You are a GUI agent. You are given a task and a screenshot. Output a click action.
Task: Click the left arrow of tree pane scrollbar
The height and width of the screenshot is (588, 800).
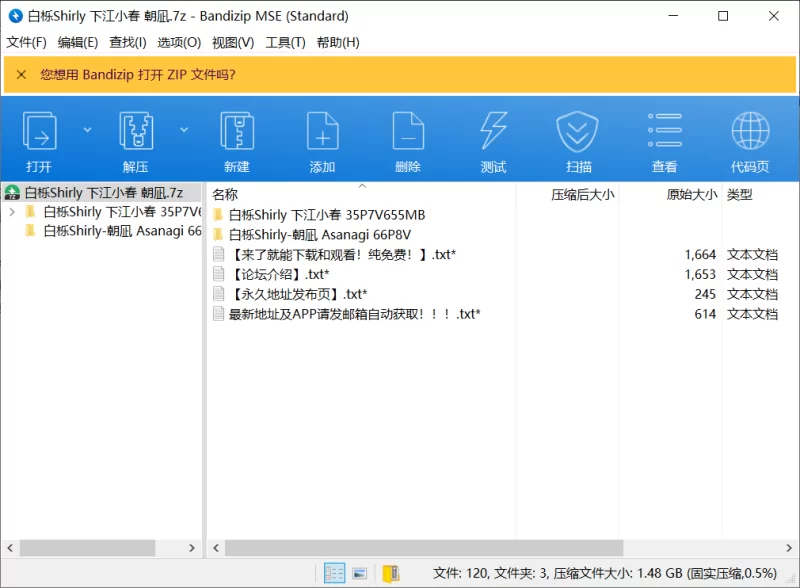click(x=10, y=548)
